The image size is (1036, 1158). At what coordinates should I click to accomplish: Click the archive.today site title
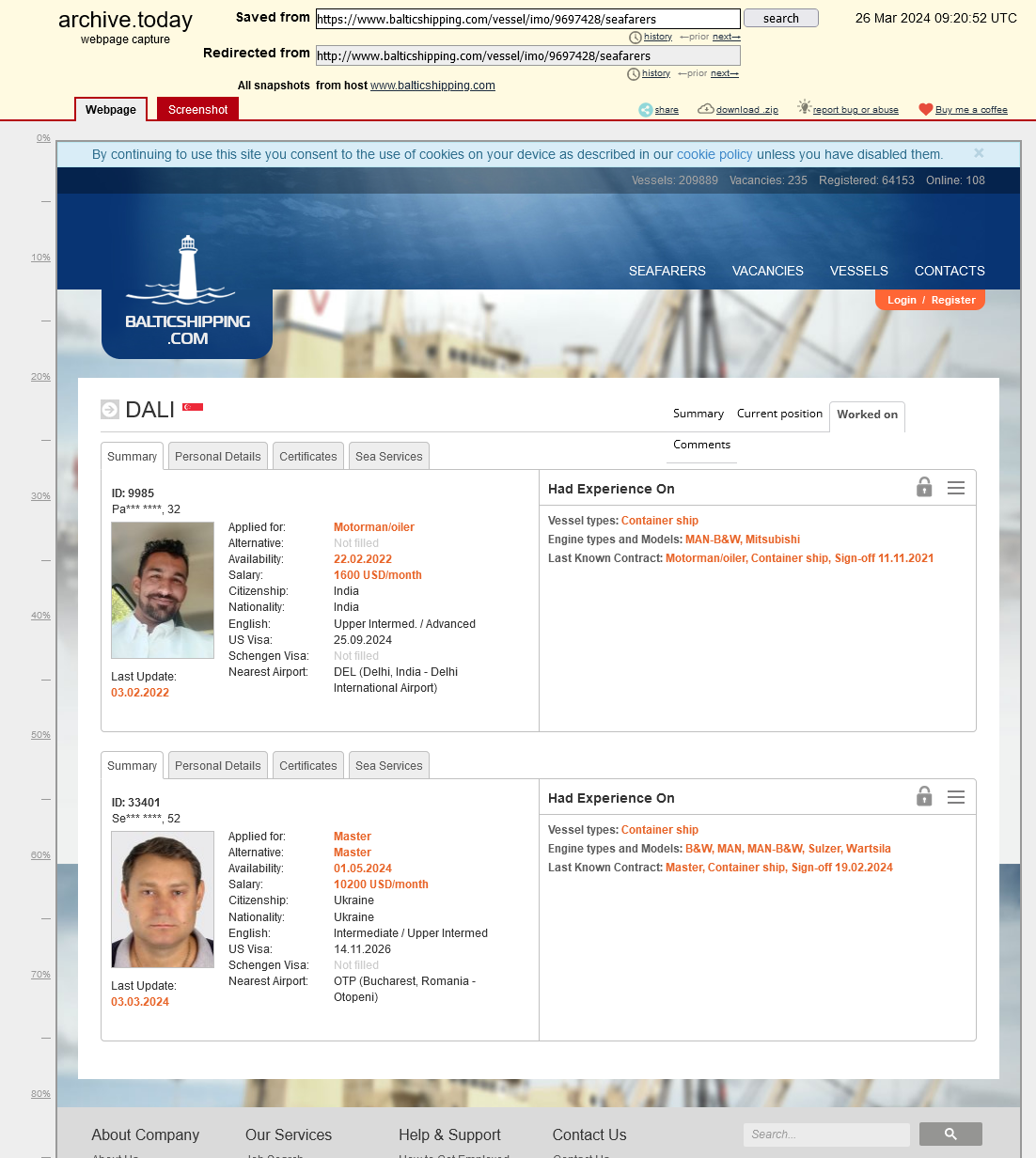click(x=125, y=20)
